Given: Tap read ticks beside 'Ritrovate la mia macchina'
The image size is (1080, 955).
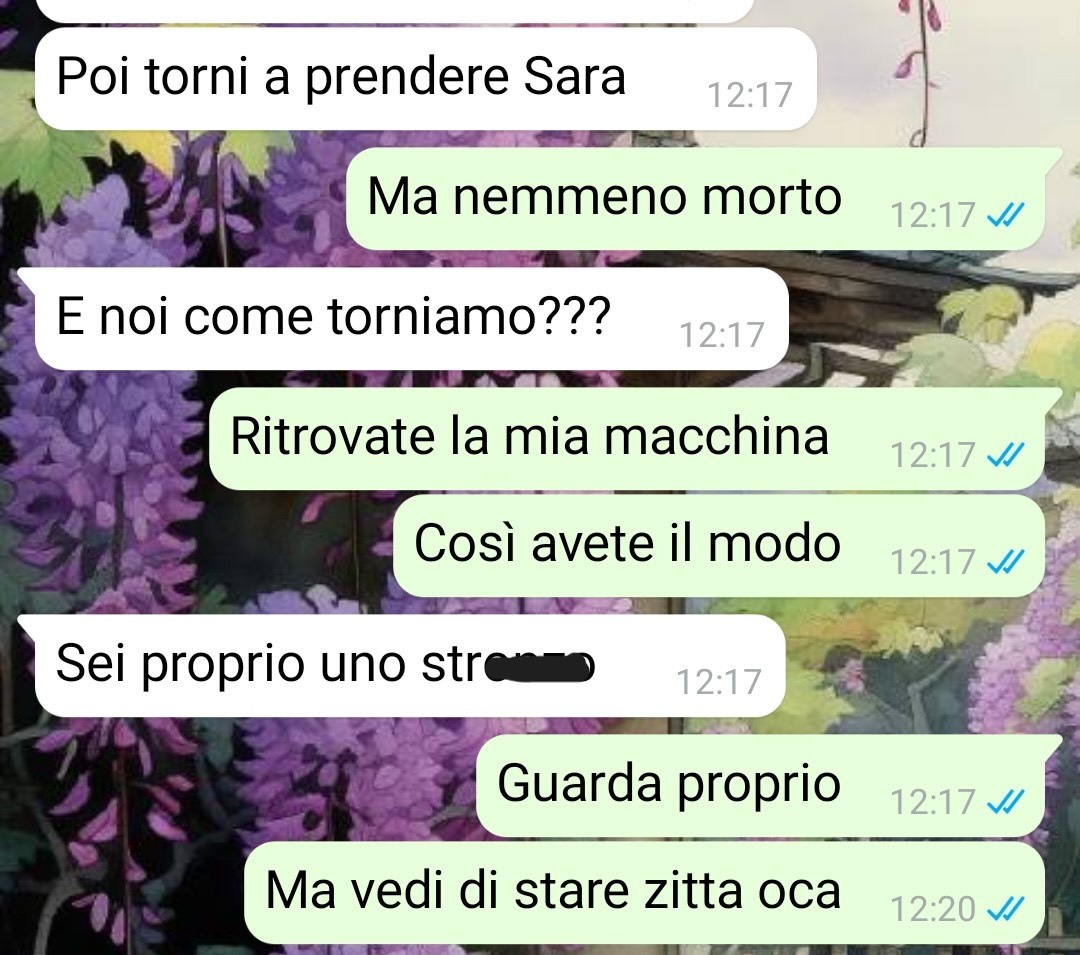Looking at the screenshot, I should (1005, 455).
